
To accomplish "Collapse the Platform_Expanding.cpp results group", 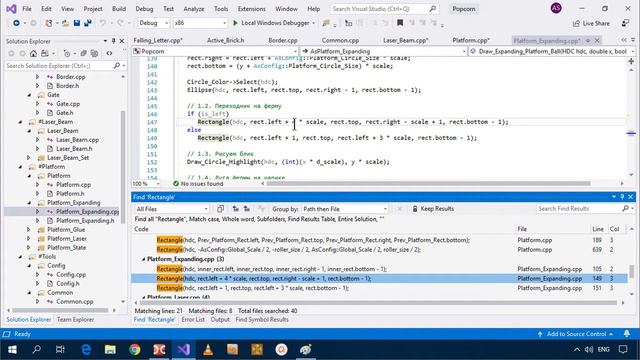I will [143, 259].
